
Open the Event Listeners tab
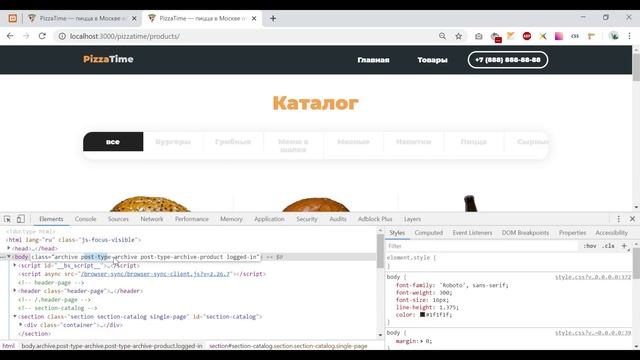472,233
